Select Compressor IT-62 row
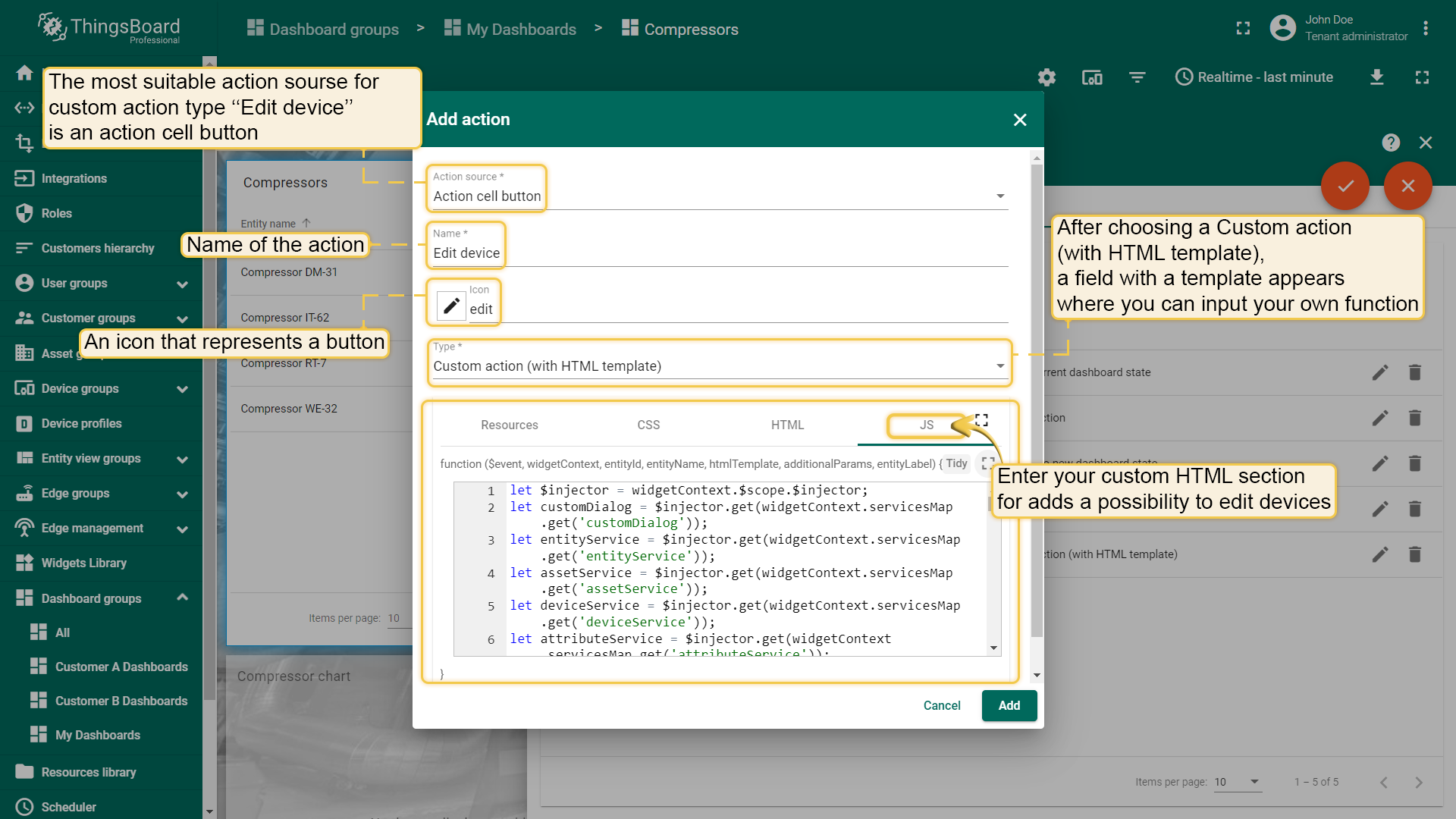This screenshot has width=1456, height=819. 320,318
